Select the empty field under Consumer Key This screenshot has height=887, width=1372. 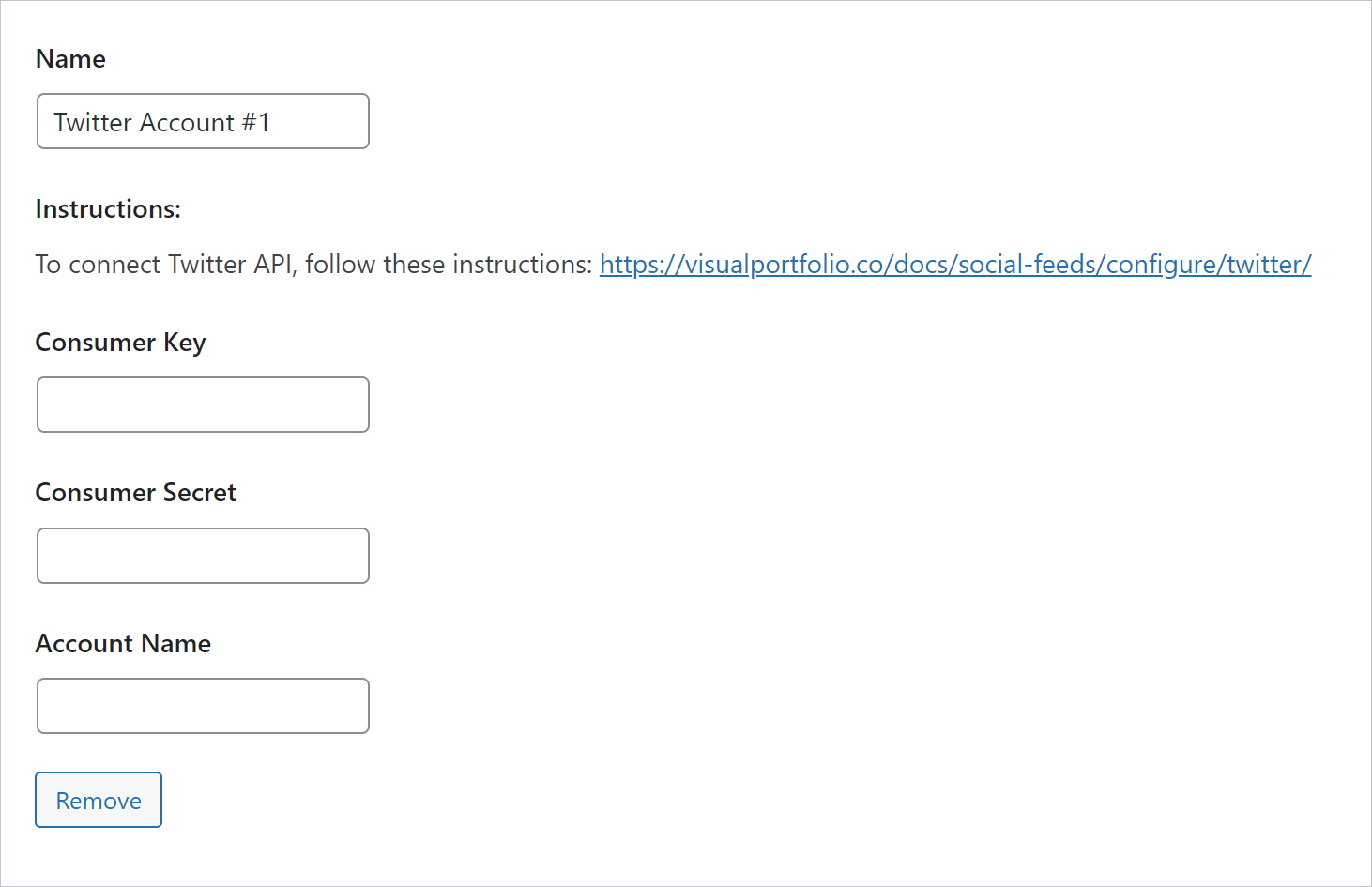pos(203,405)
